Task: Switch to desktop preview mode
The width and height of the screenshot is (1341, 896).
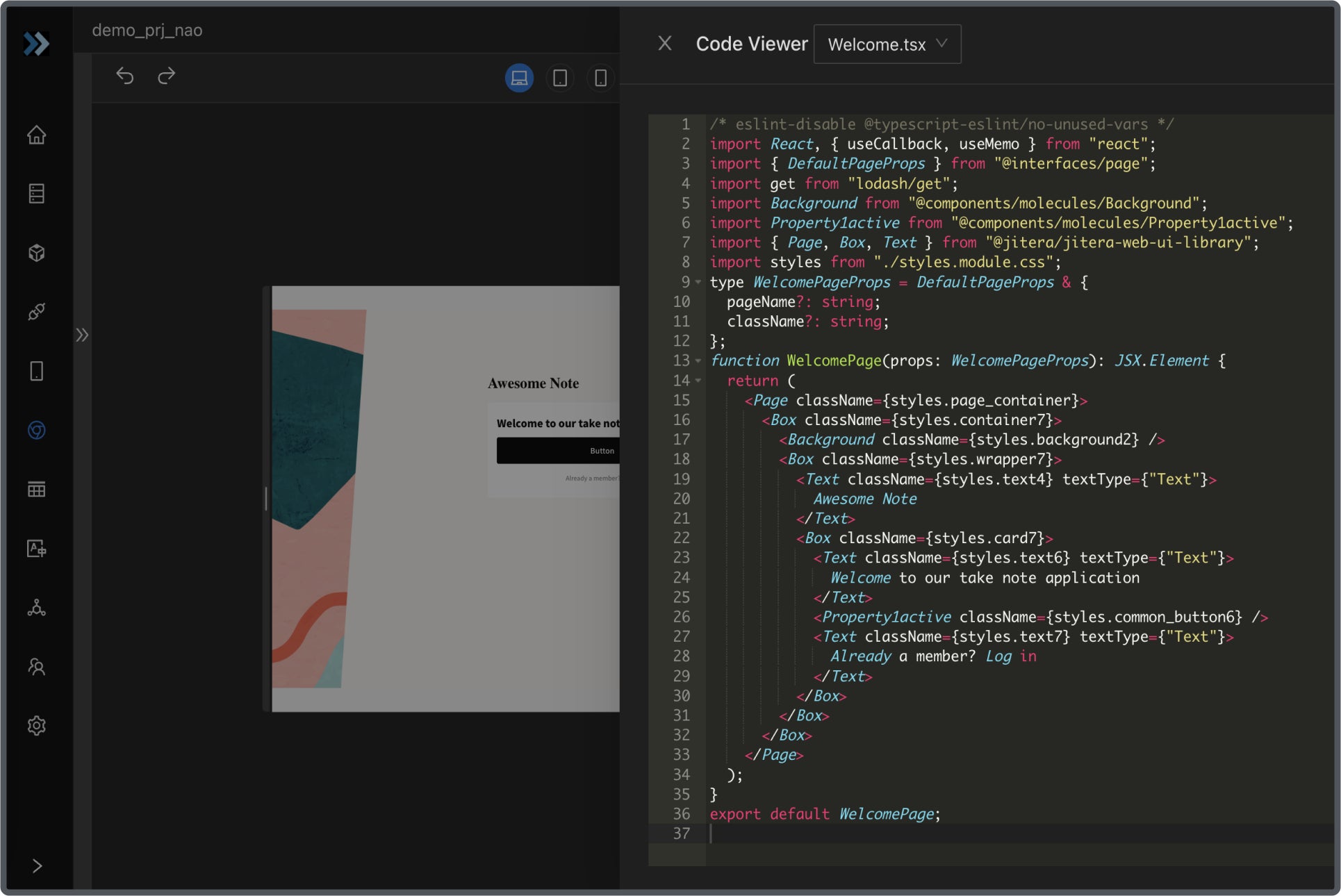Action: click(x=519, y=78)
